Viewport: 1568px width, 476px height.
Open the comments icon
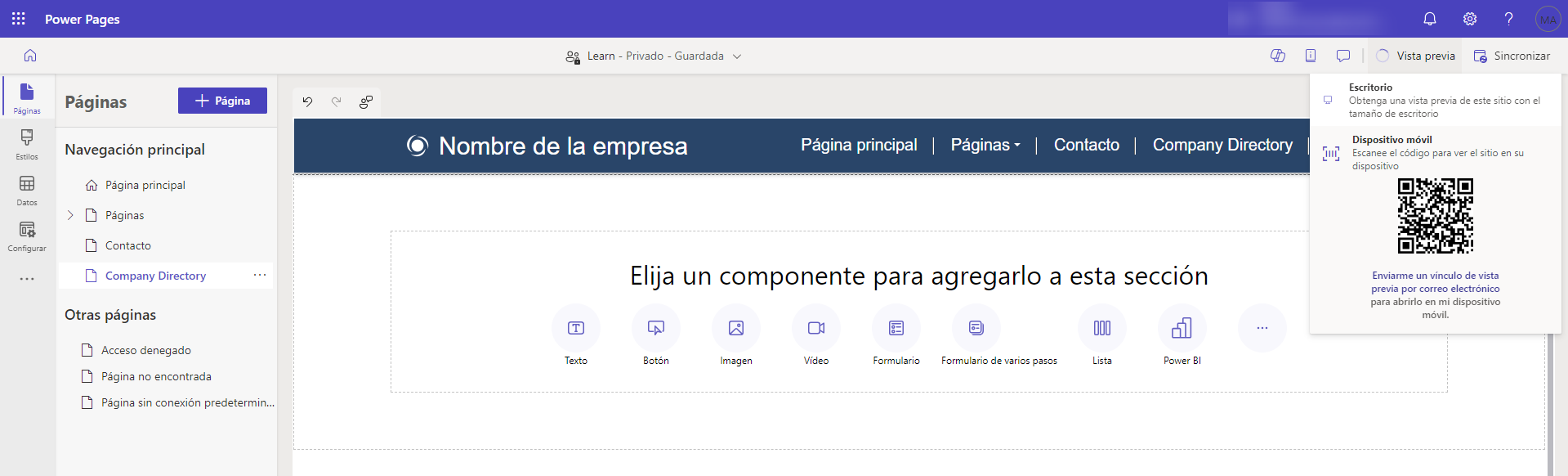click(1343, 56)
